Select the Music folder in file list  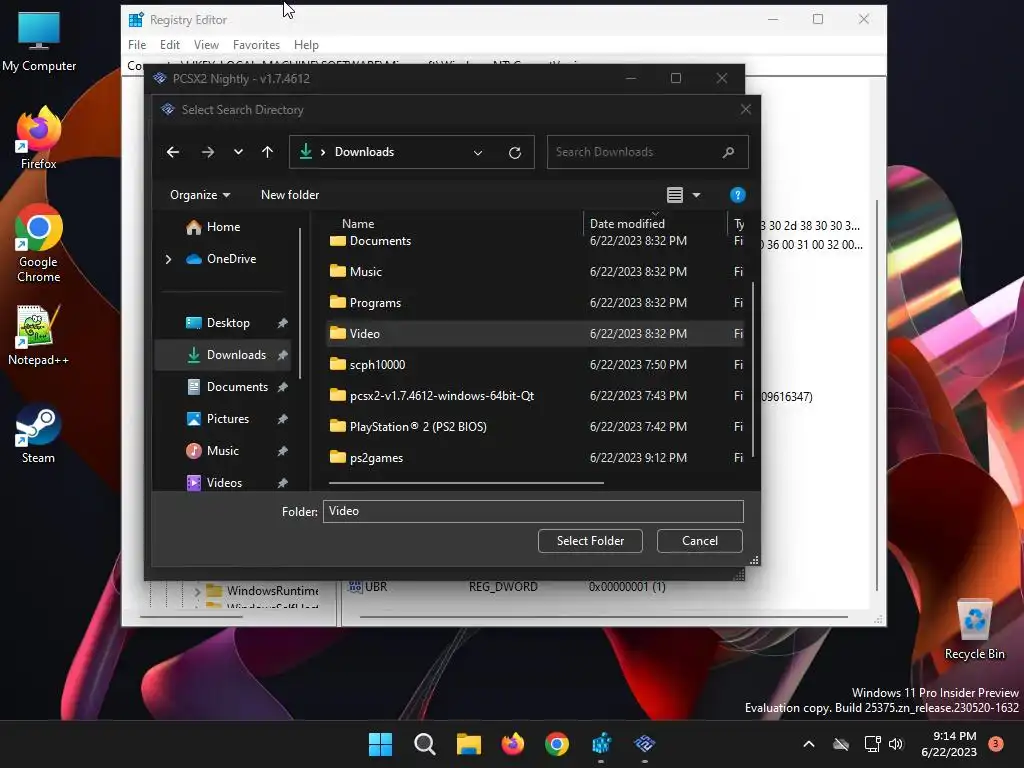[366, 272]
